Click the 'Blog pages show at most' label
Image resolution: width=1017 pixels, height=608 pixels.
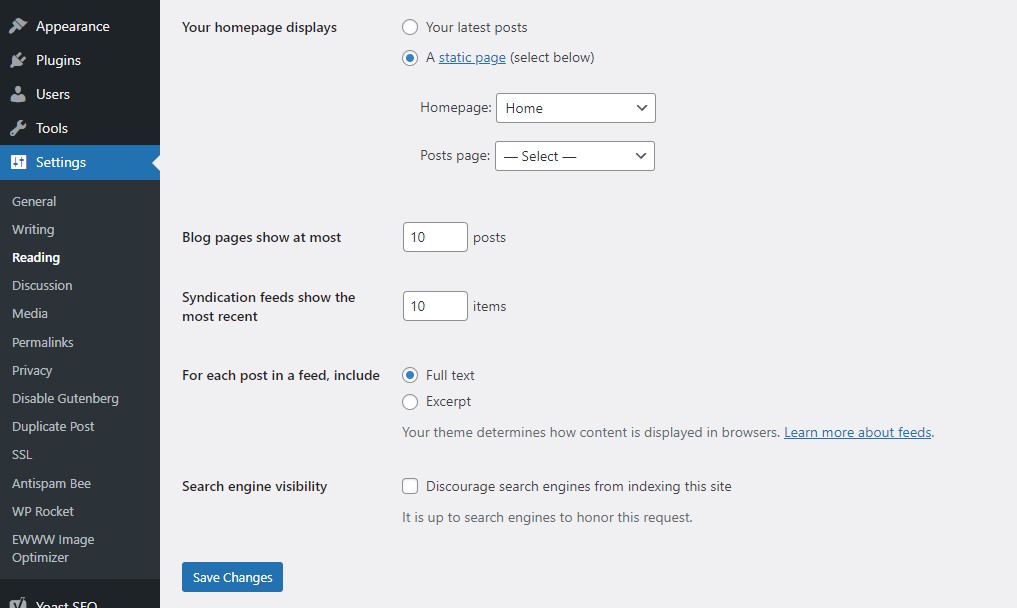(x=261, y=237)
